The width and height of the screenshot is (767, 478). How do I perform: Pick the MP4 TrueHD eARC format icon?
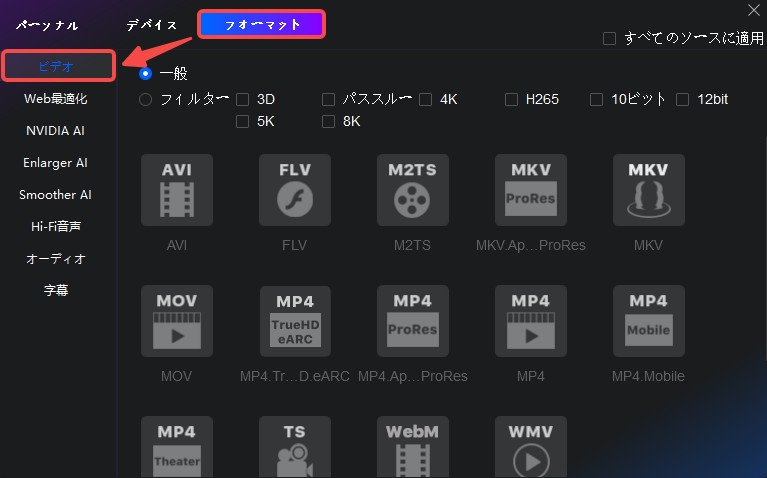294,321
